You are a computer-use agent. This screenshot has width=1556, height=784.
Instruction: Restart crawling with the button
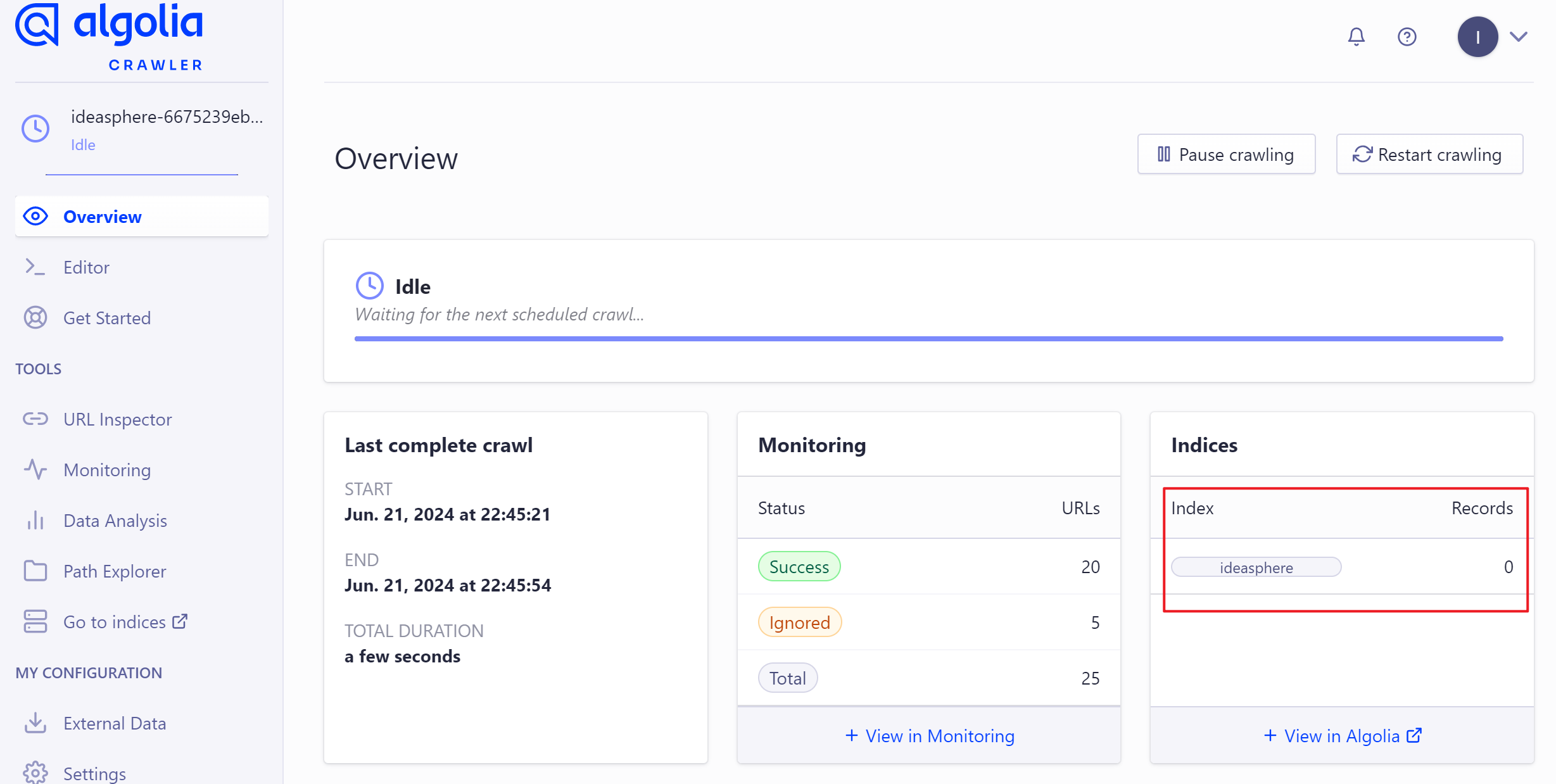point(1429,154)
